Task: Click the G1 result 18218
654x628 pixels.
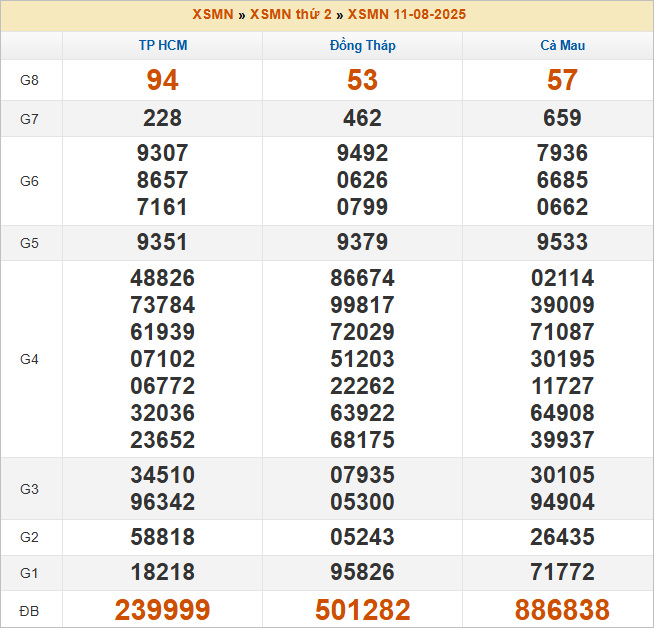Action: (162, 573)
